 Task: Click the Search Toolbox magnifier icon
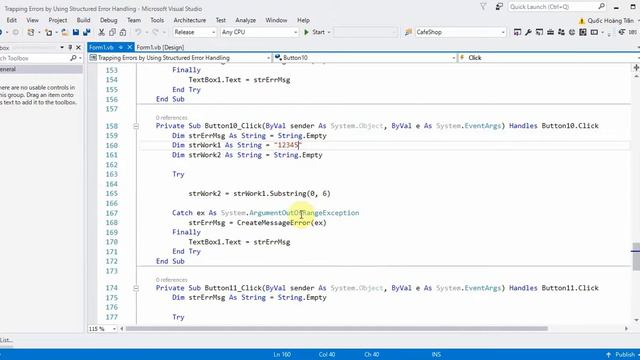click(x=73, y=58)
